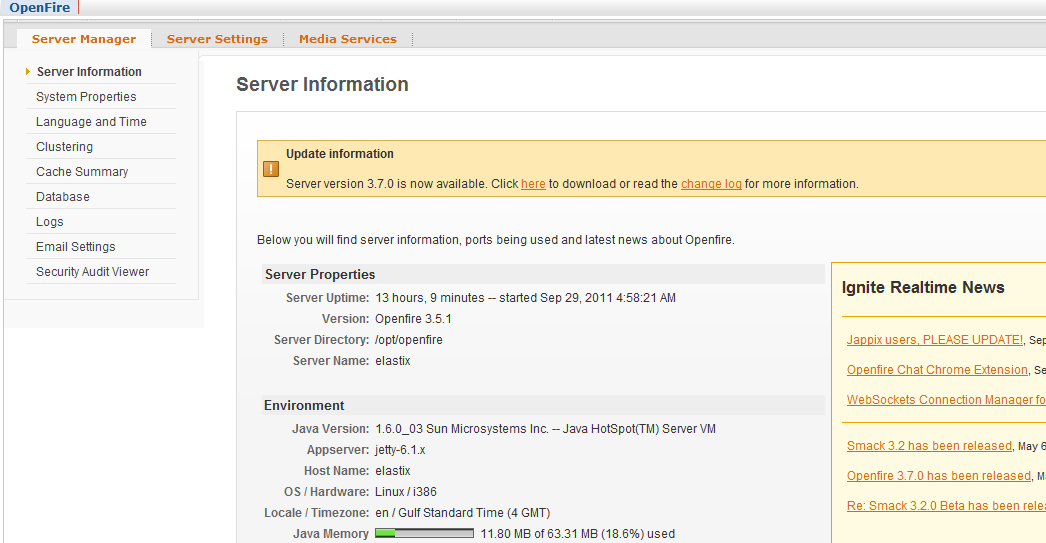Viewport: 1046px width, 543px height.
Task: Open 'Smack 3.2 has been released' link
Action: click(x=929, y=446)
